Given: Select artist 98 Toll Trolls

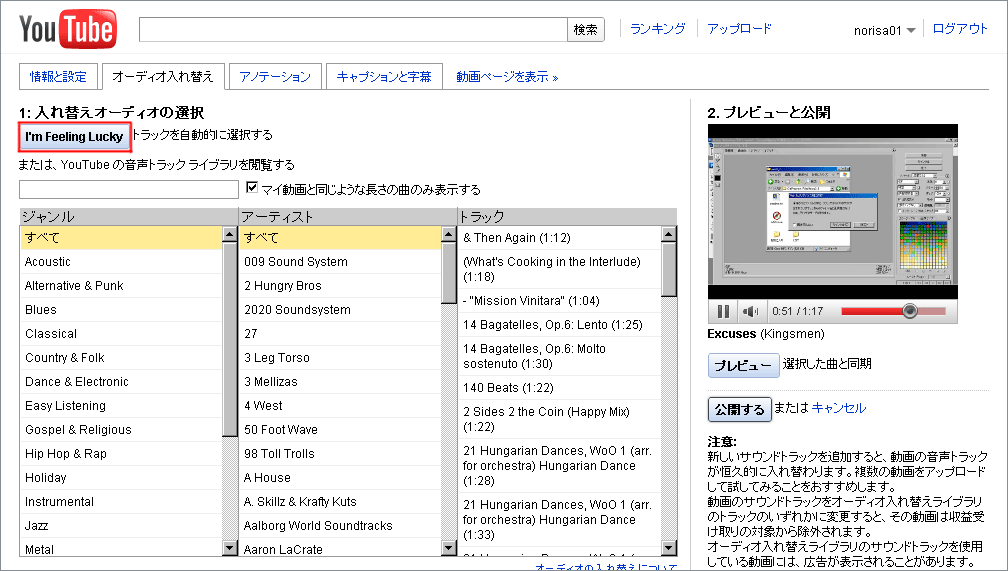Looking at the screenshot, I should tap(340, 453).
